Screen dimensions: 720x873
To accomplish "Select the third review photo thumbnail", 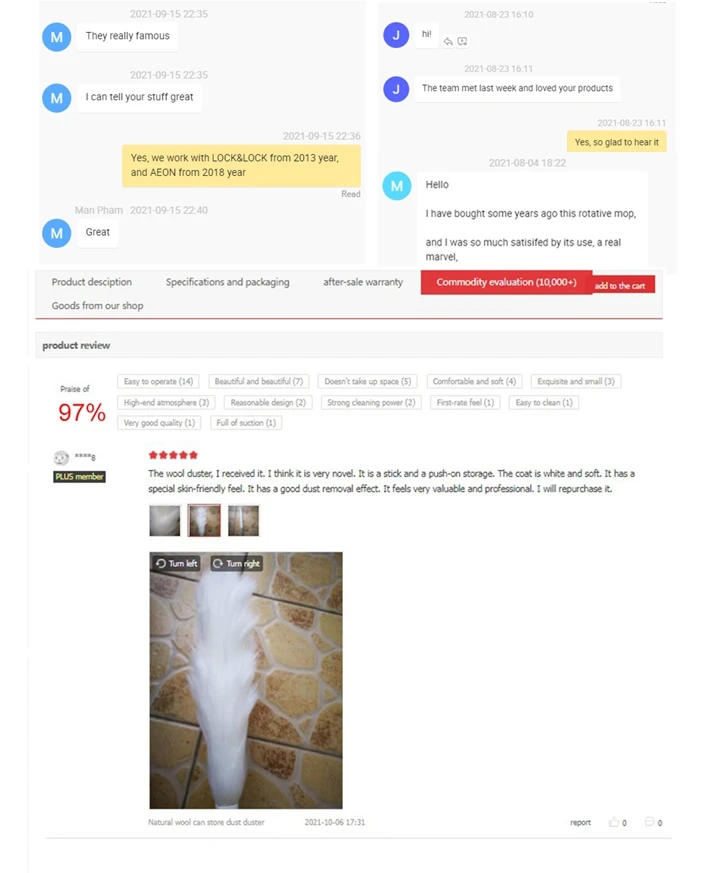I will (243, 521).
